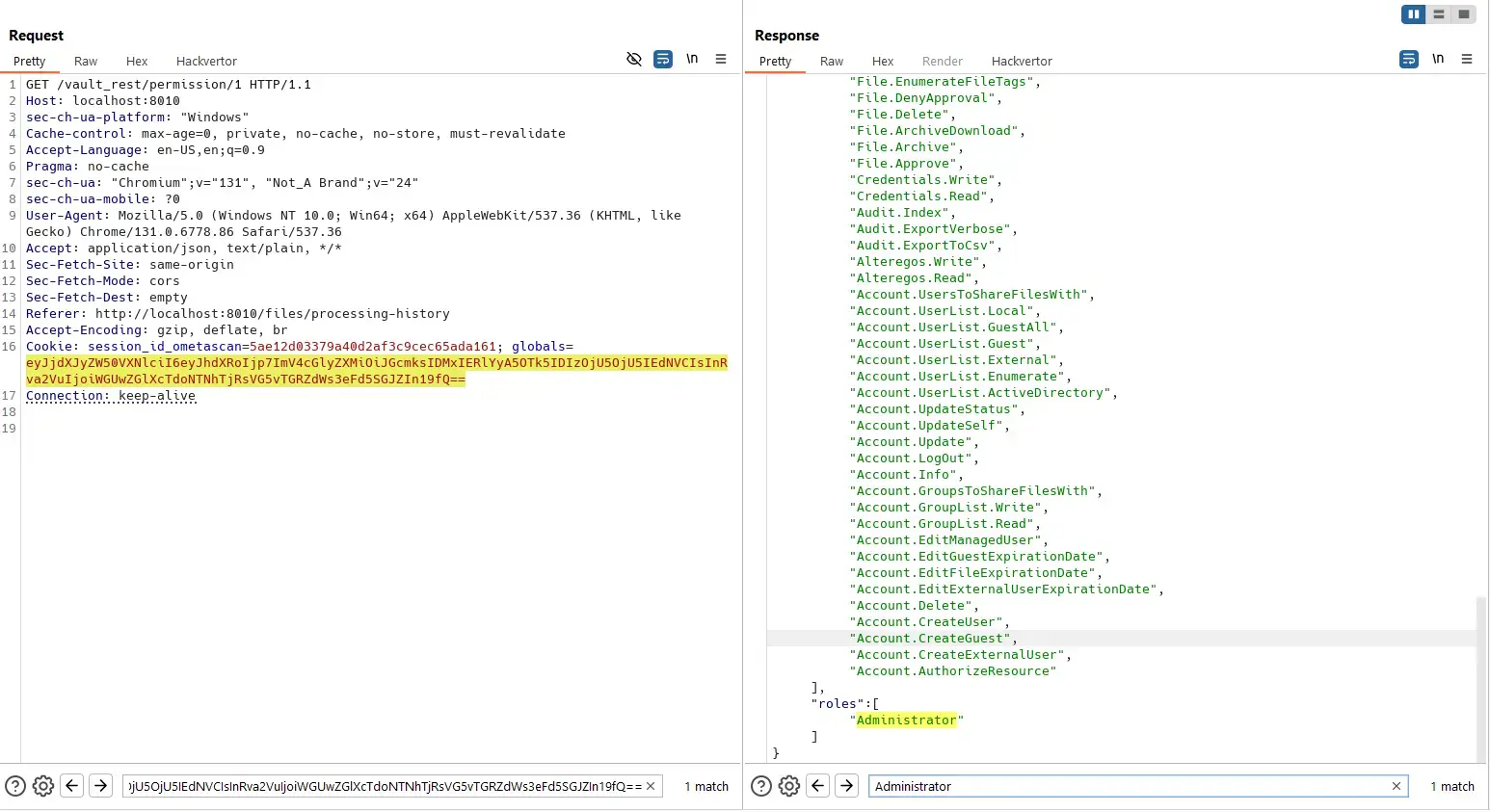Viewport: 1490px width, 812px height.
Task: Select Response Hackvertor tab
Action: point(1022,61)
